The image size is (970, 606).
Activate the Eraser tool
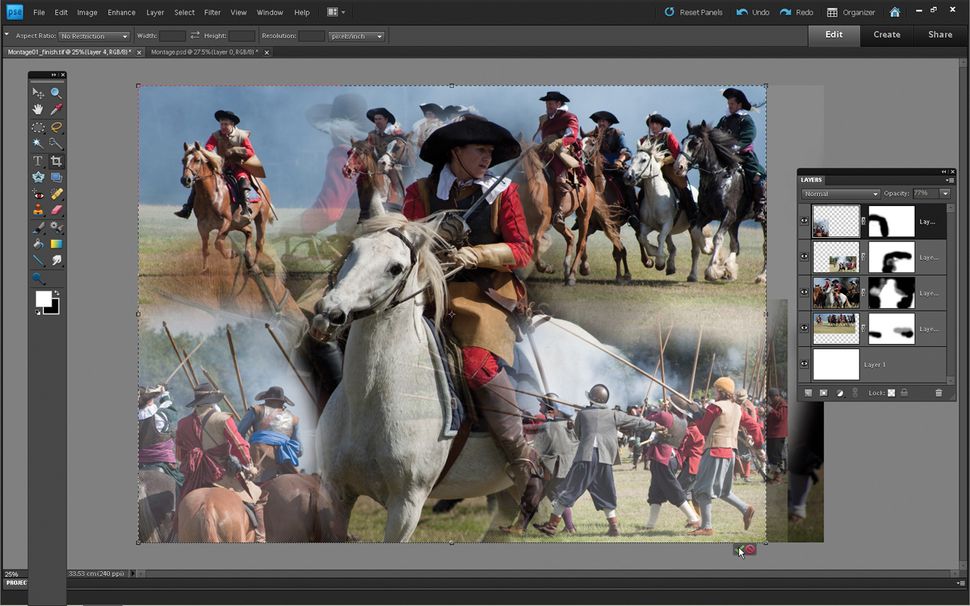click(57, 211)
